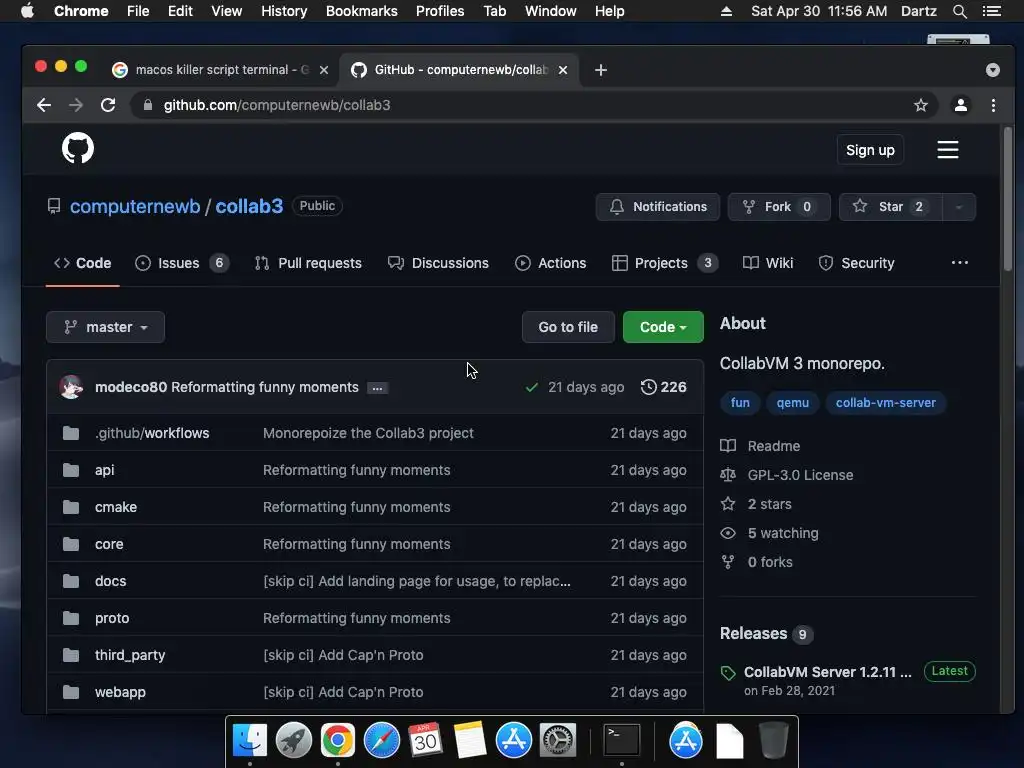This screenshot has width=1024, height=768.
Task: Open the collab3 repository name link
Action: pyautogui.click(x=249, y=206)
